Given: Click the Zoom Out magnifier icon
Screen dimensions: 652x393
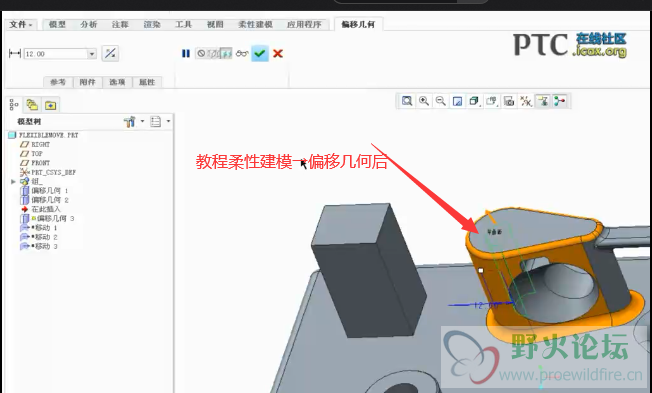Looking at the screenshot, I should 440,101.
